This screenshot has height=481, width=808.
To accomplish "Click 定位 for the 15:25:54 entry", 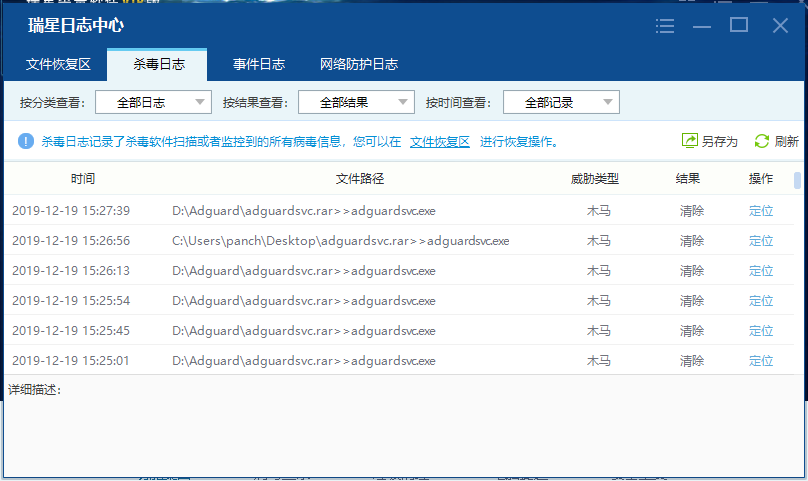I will 761,301.
